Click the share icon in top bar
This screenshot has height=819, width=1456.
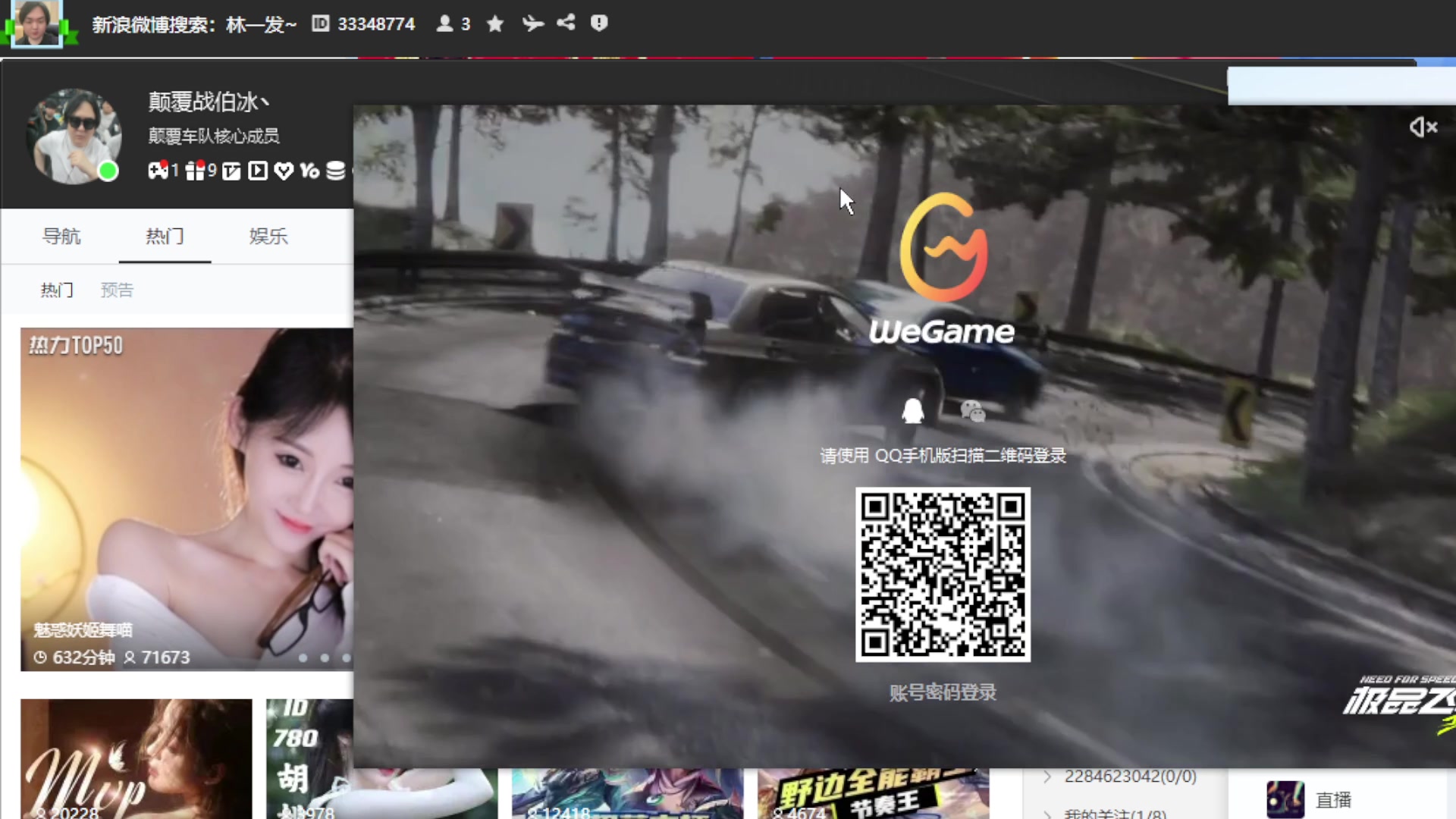click(x=566, y=23)
